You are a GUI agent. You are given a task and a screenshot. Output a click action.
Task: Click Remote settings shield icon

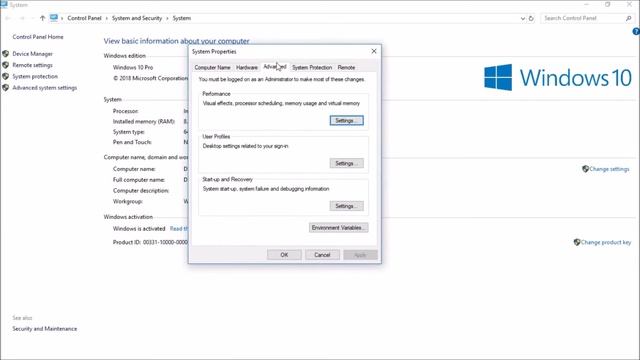6,65
